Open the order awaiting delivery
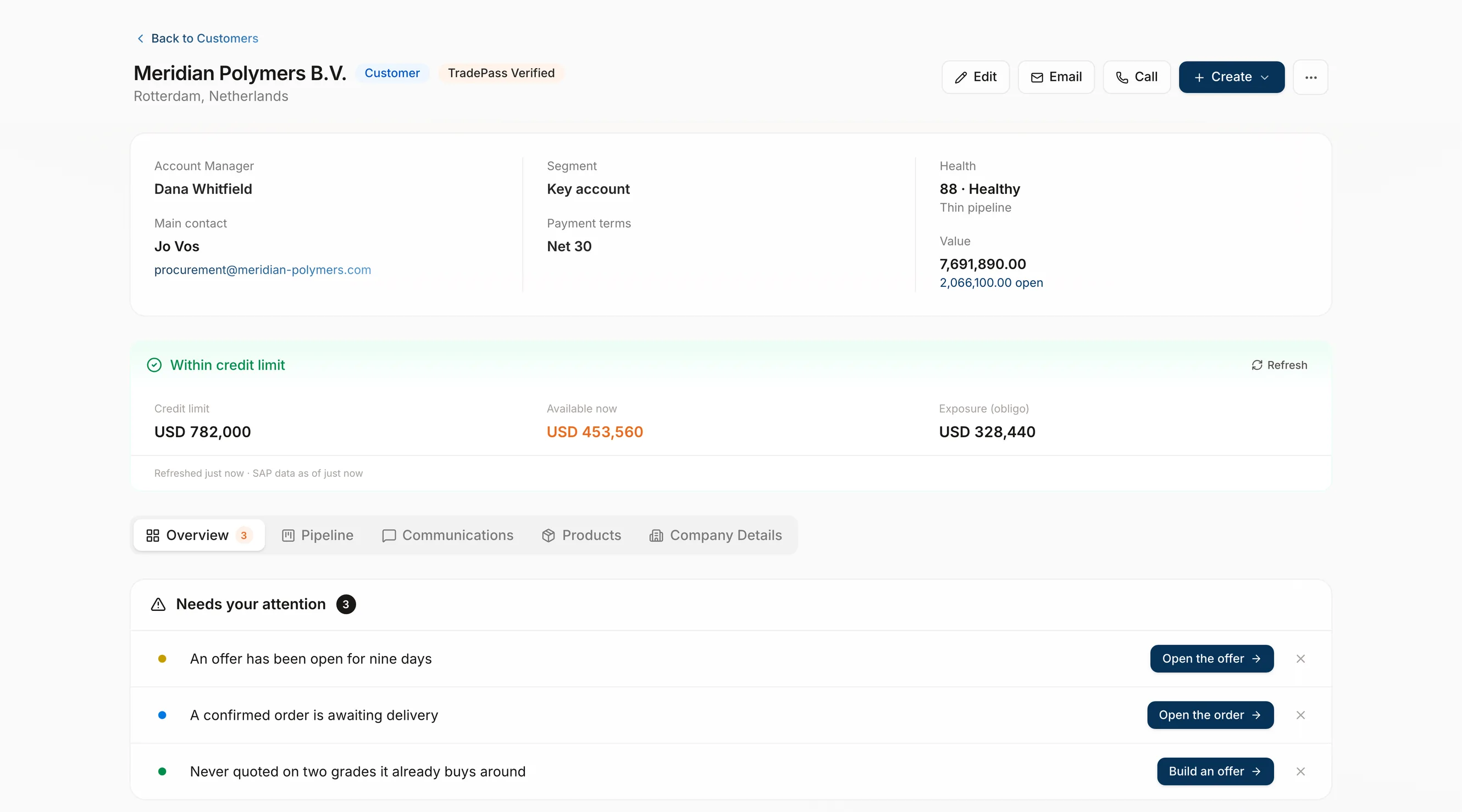Image resolution: width=1462 pixels, height=812 pixels. coord(1210,715)
